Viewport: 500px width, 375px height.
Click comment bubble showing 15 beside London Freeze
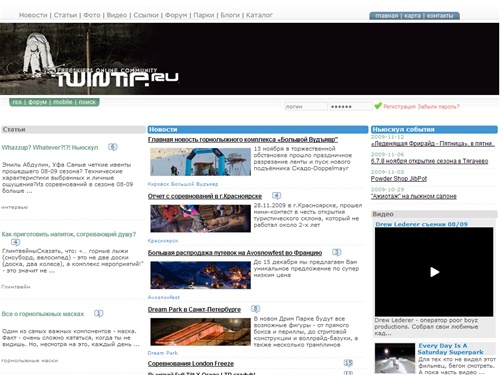pyautogui.click(x=348, y=363)
